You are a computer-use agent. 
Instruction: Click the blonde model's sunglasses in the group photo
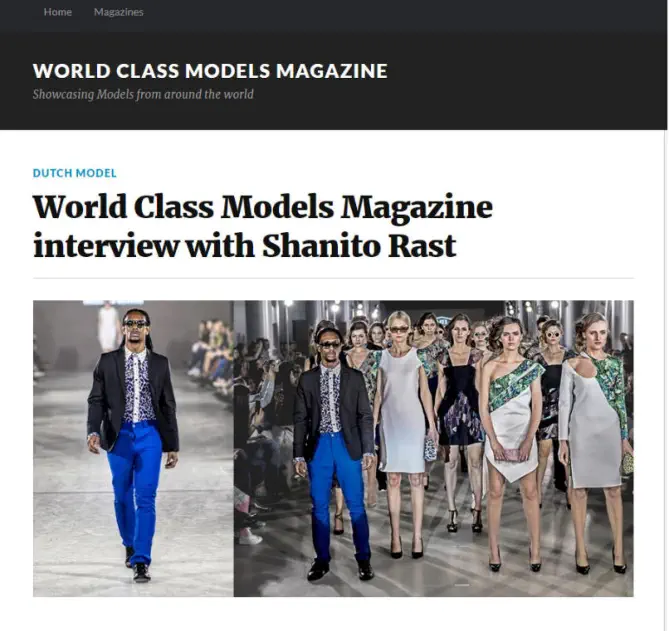(399, 330)
